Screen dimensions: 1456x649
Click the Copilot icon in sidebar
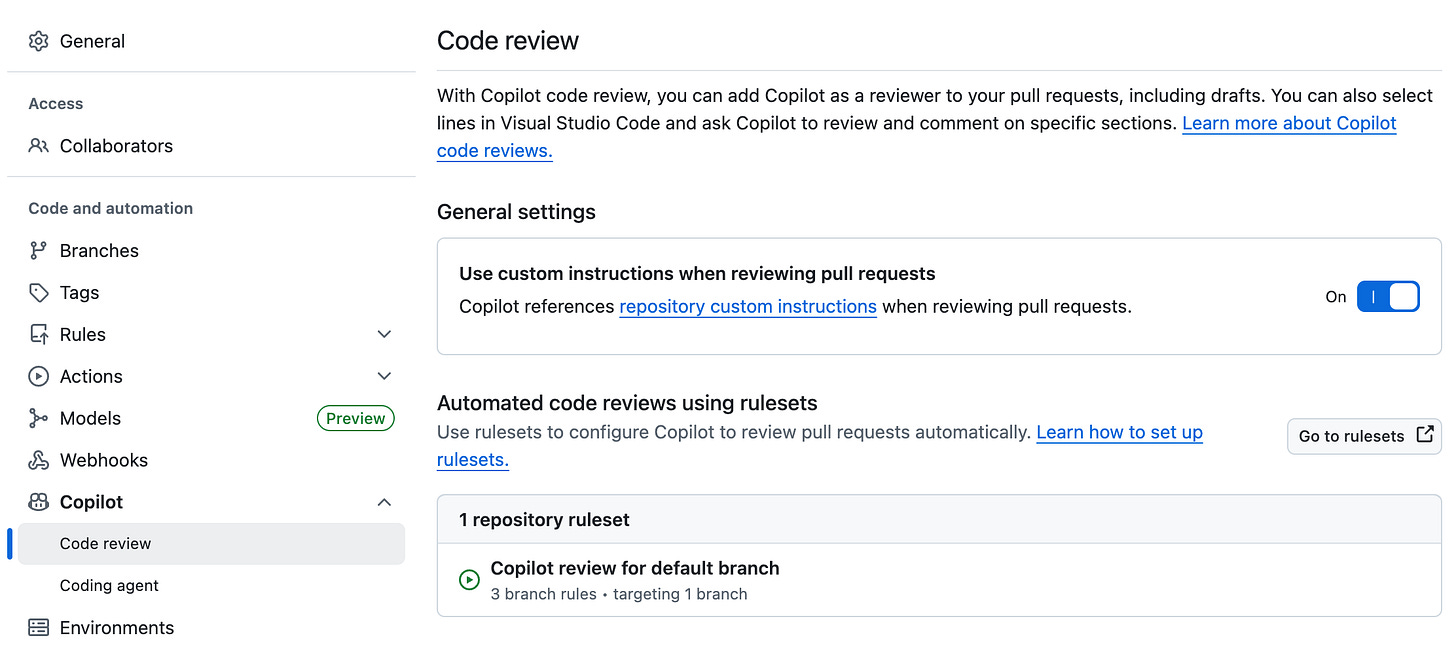[38, 501]
